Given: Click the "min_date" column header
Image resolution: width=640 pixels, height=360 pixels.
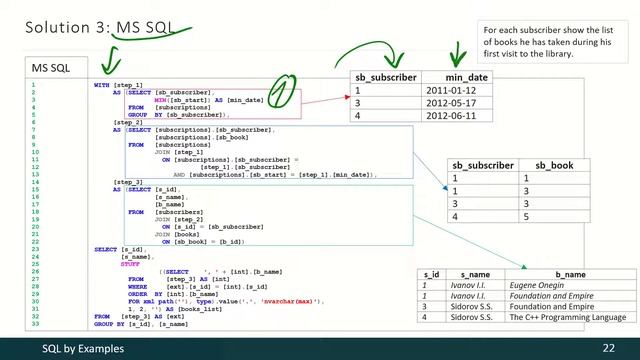Looking at the screenshot, I should point(467,77).
